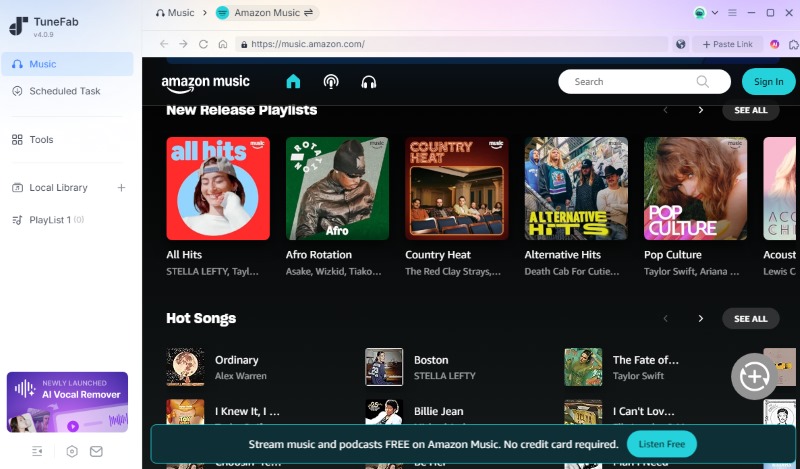The image size is (800, 469).
Task: Open the Country Heat playlist cover
Action: coord(457,188)
